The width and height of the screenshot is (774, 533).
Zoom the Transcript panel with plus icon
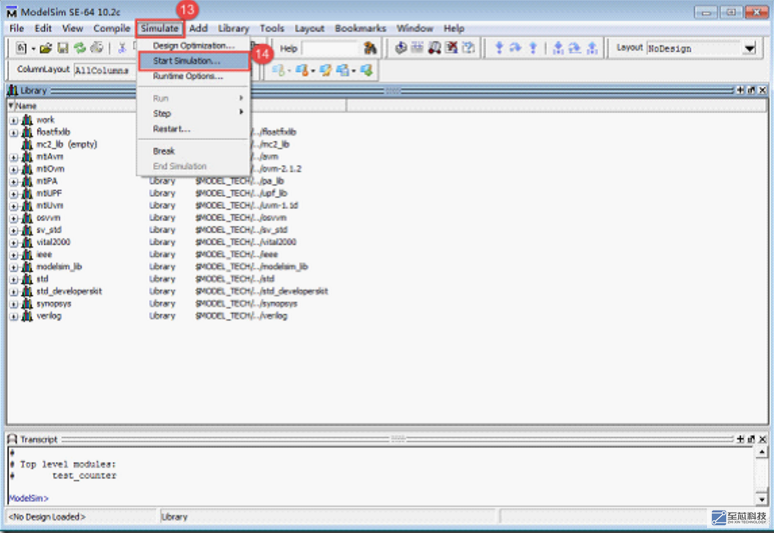pyautogui.click(x=740, y=439)
